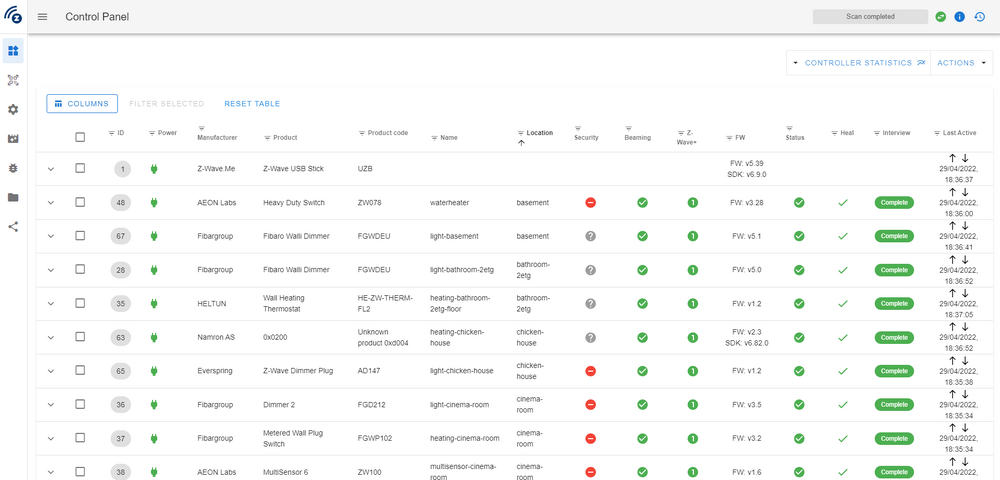Viewport: 1000px width, 480px height.
Task: Open the Smart Start QR scan icon
Action: point(13,80)
